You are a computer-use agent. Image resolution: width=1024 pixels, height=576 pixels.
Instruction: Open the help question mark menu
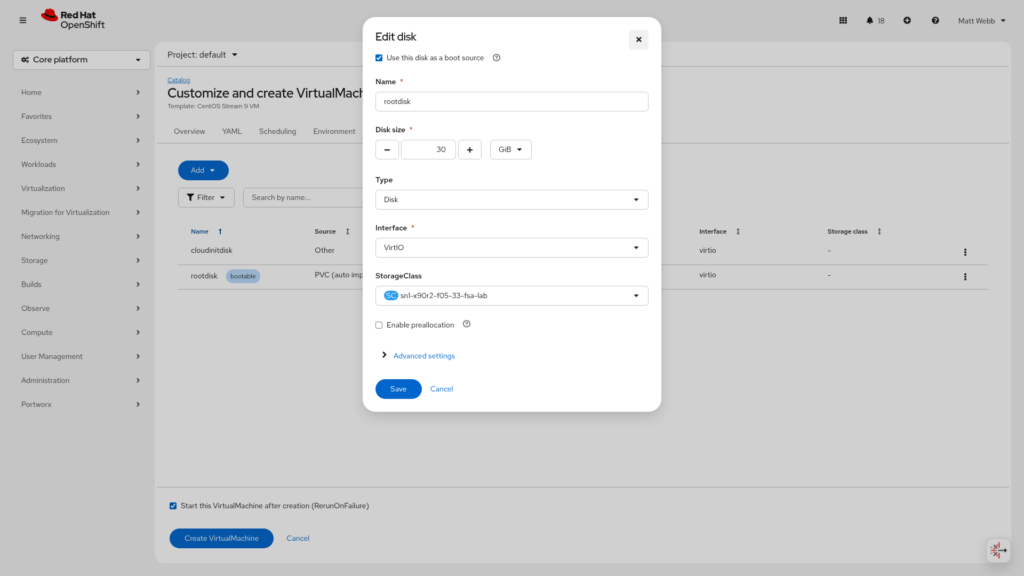point(935,20)
